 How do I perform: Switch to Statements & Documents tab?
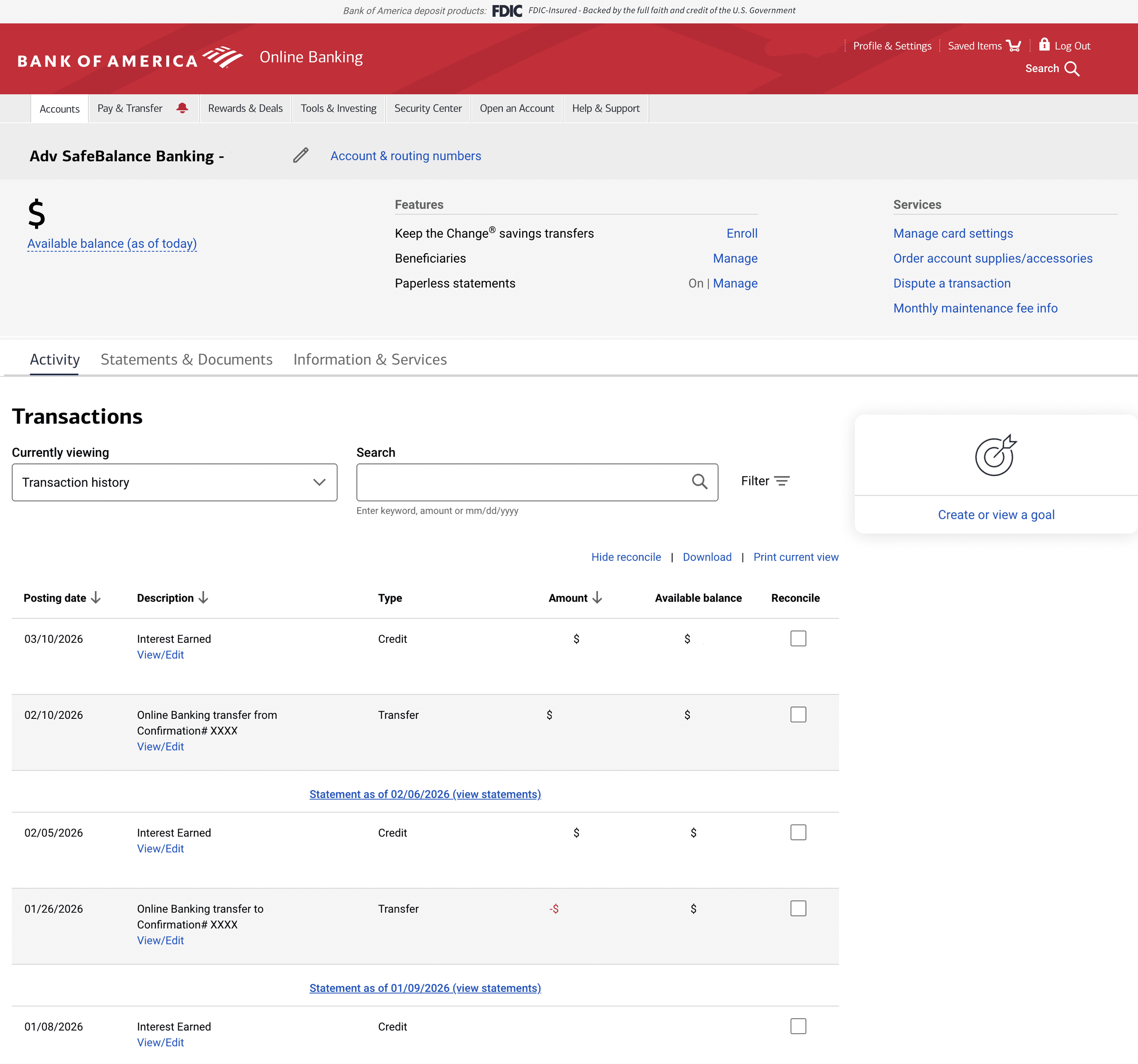click(186, 359)
